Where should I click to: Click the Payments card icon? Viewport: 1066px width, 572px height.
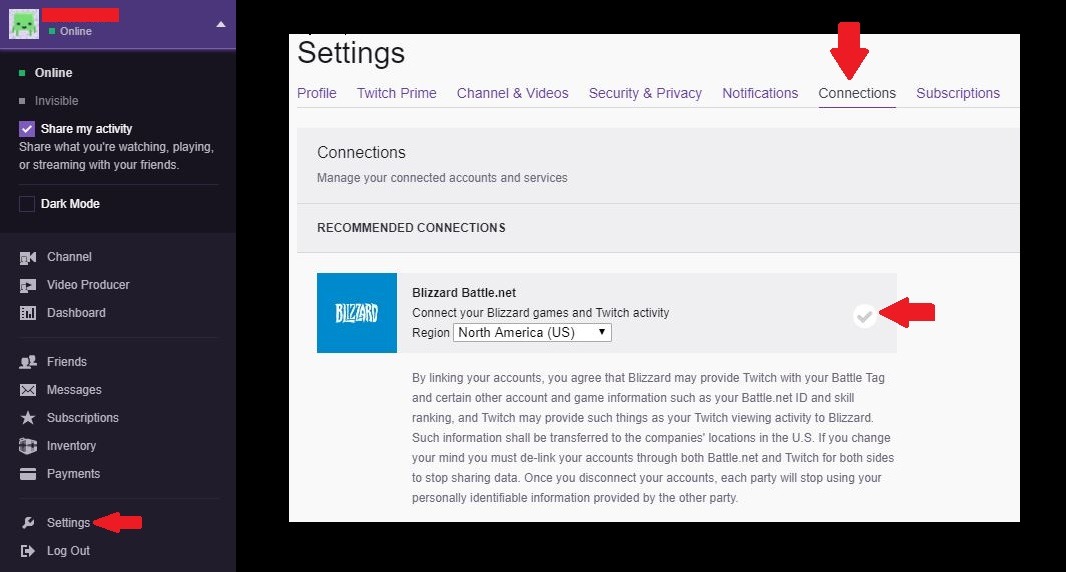28,474
